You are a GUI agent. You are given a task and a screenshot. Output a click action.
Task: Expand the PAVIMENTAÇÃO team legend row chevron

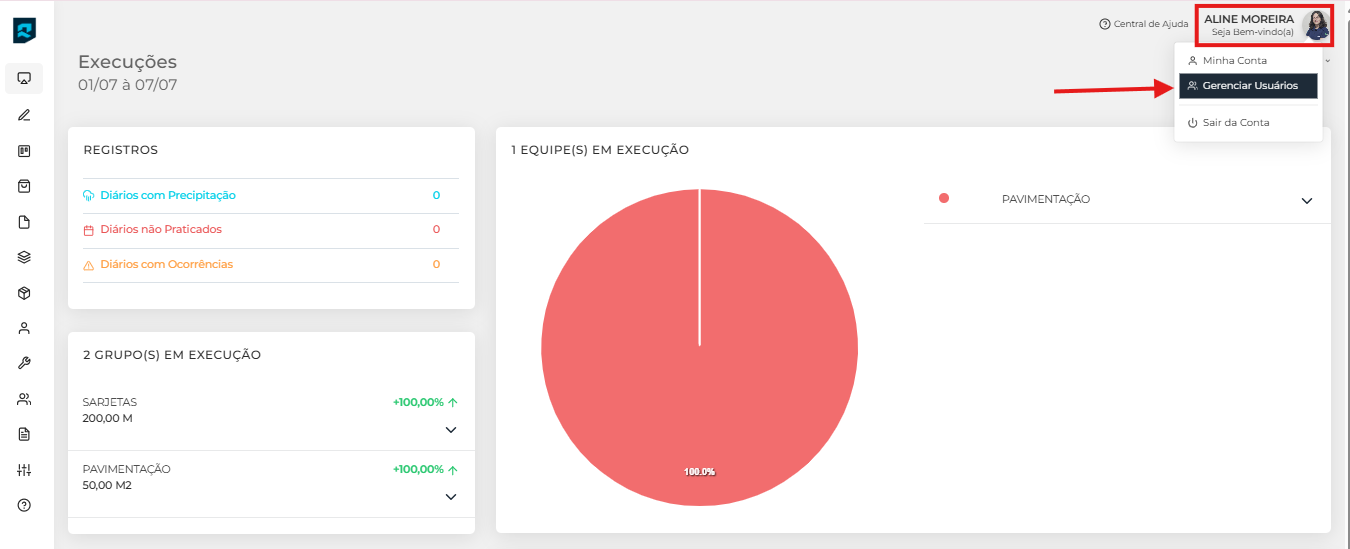tap(1306, 201)
